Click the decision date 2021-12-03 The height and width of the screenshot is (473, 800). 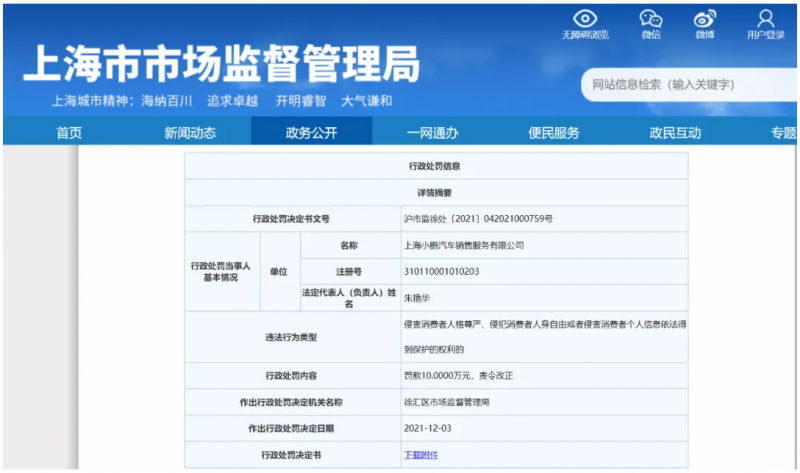pos(426,428)
